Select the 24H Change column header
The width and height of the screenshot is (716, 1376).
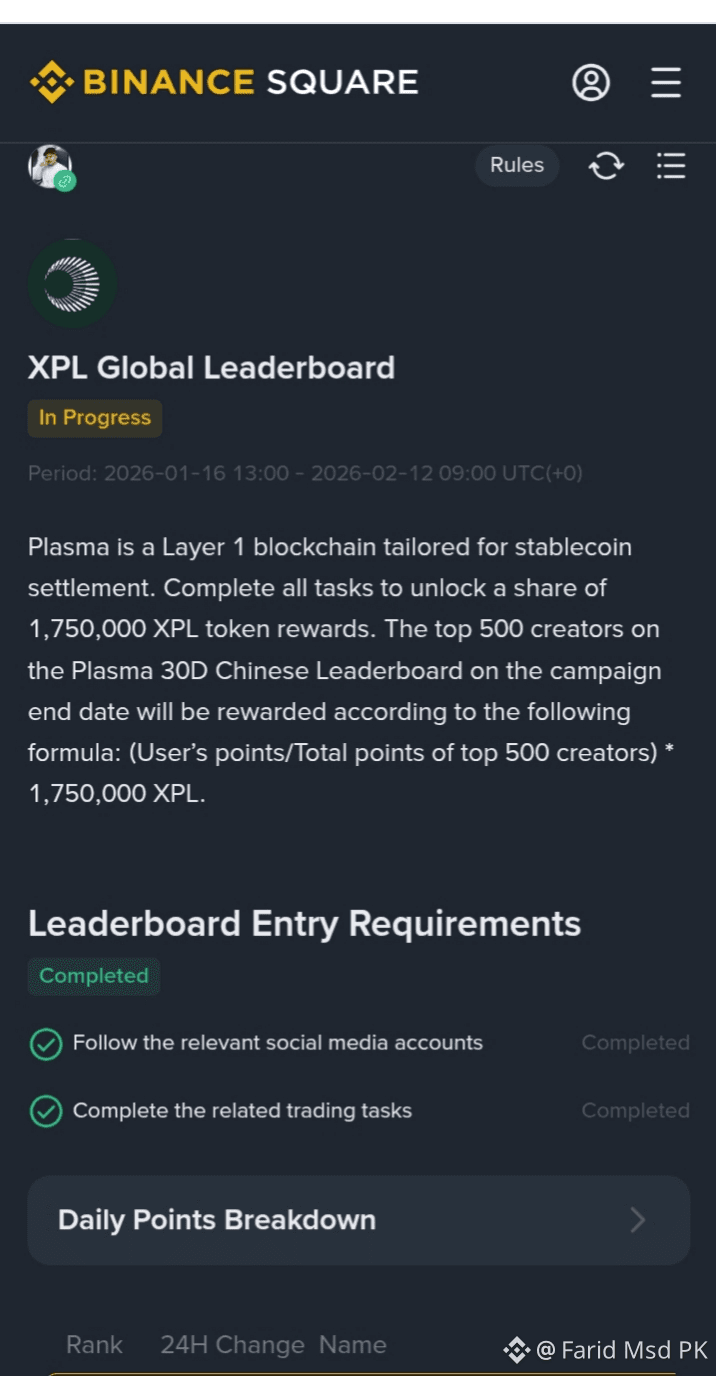click(x=232, y=1345)
